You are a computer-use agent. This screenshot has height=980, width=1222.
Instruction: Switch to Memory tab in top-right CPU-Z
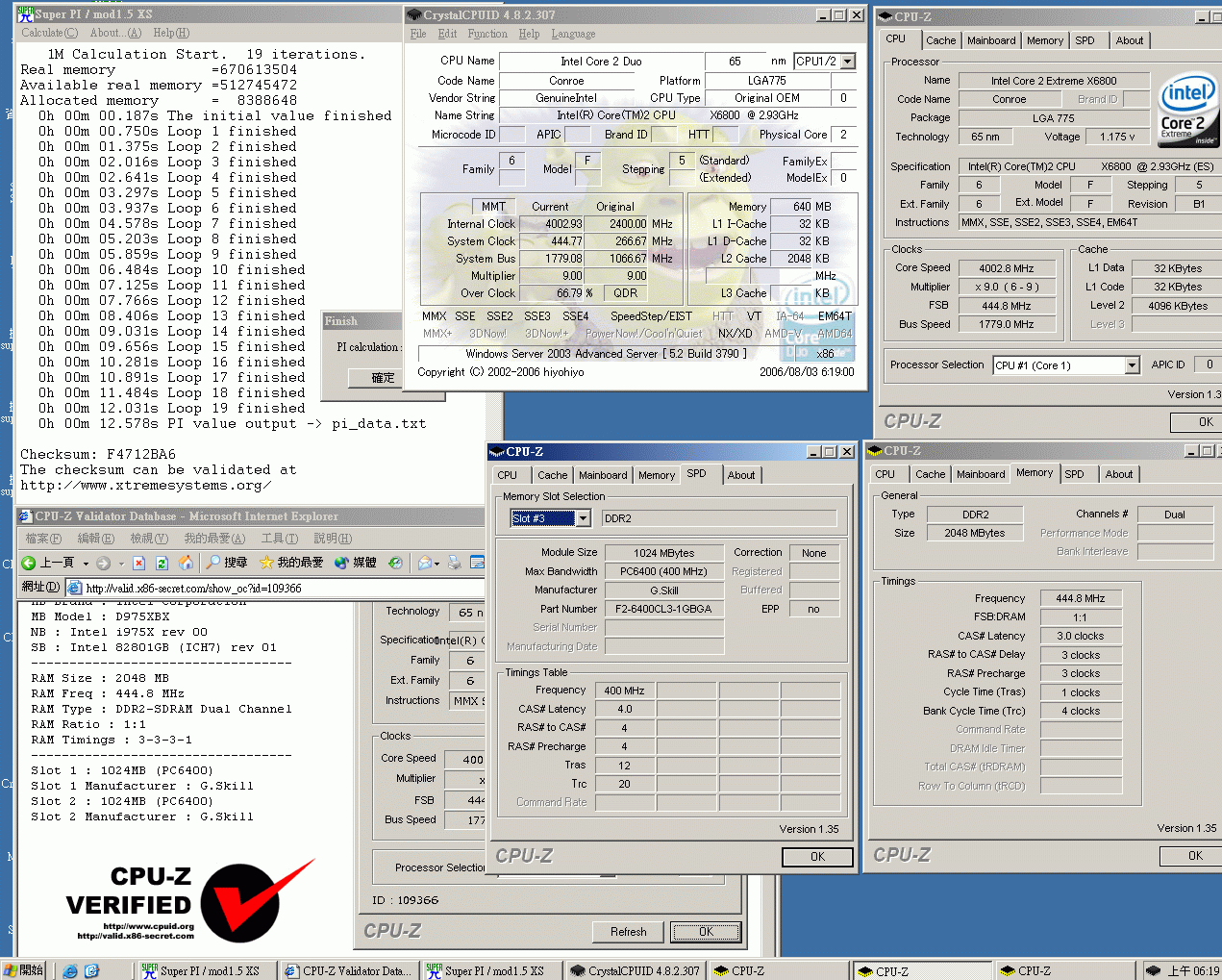[1045, 40]
